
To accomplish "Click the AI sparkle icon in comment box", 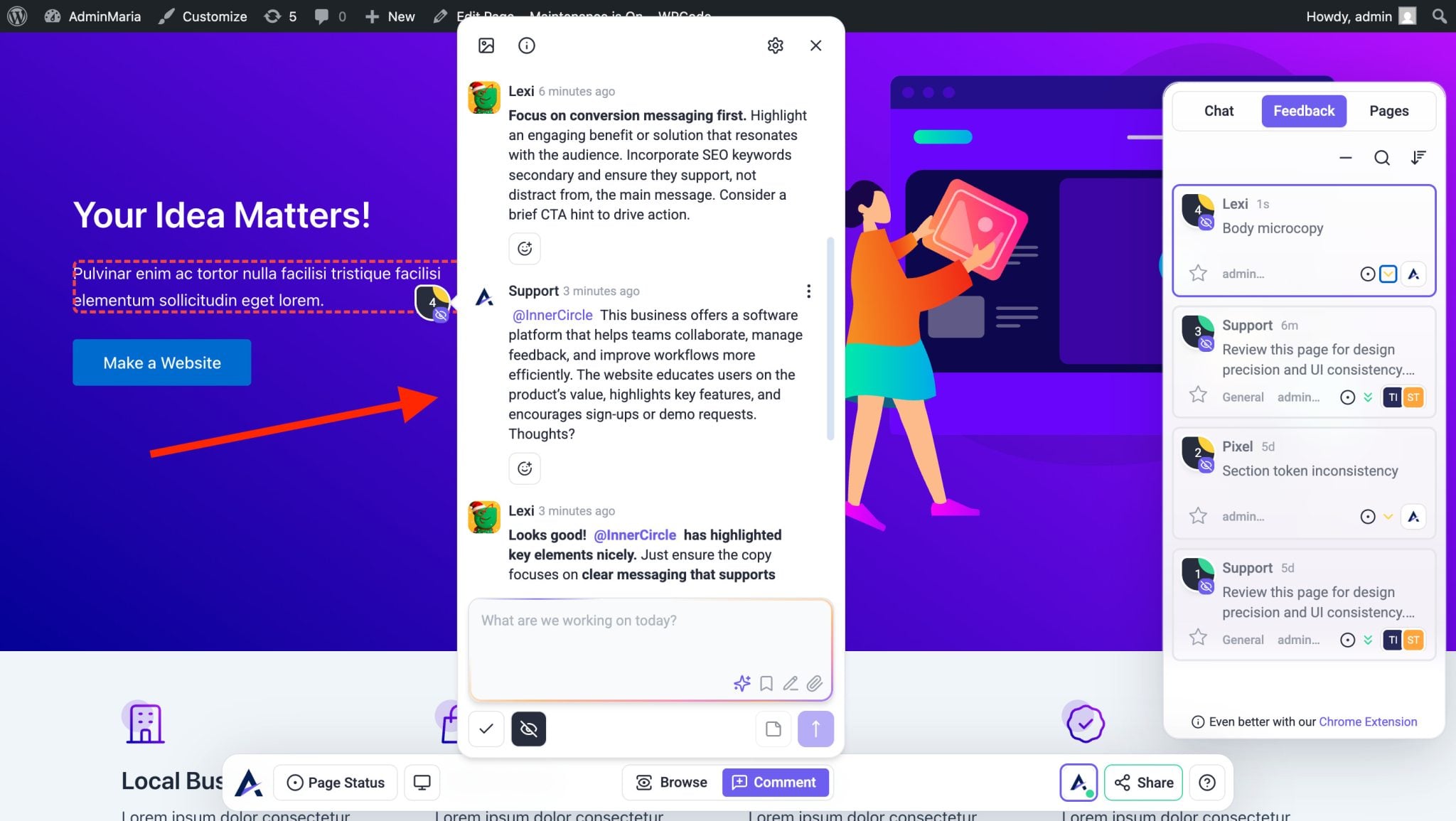I will (x=742, y=683).
